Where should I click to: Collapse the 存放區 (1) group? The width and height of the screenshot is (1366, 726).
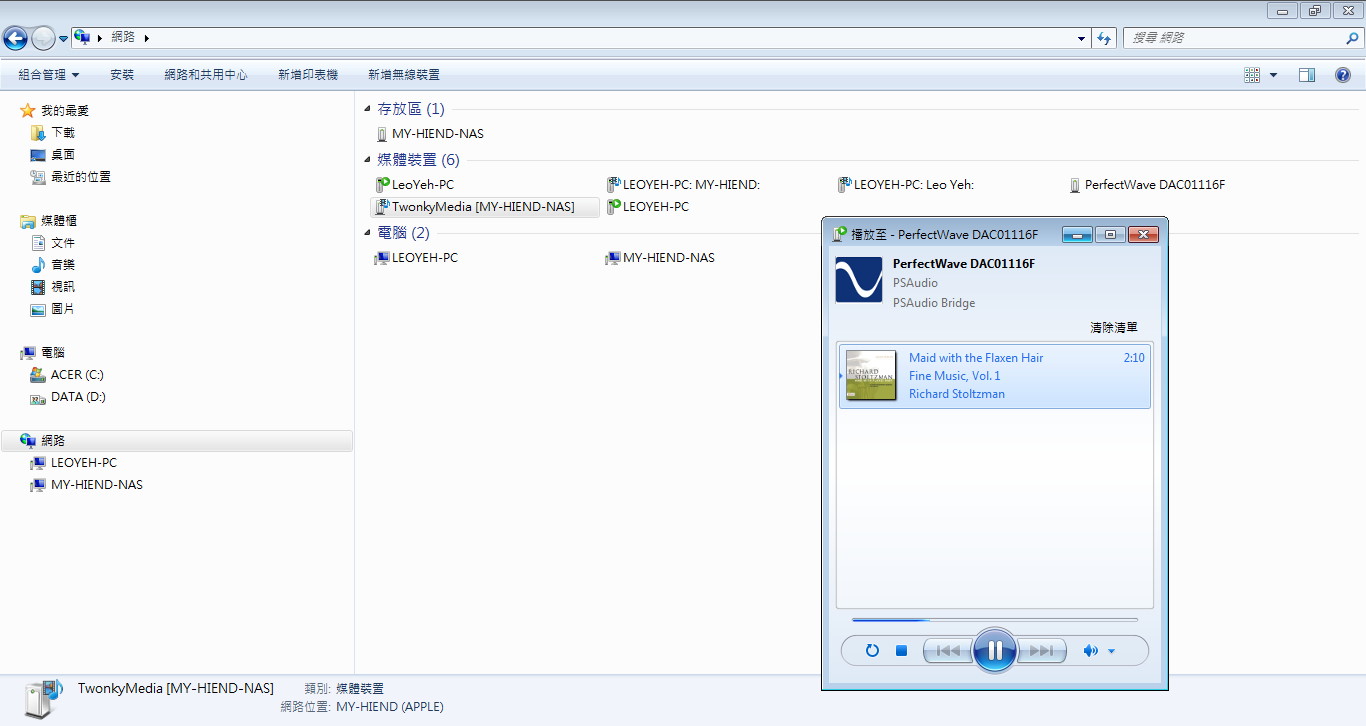(x=367, y=109)
